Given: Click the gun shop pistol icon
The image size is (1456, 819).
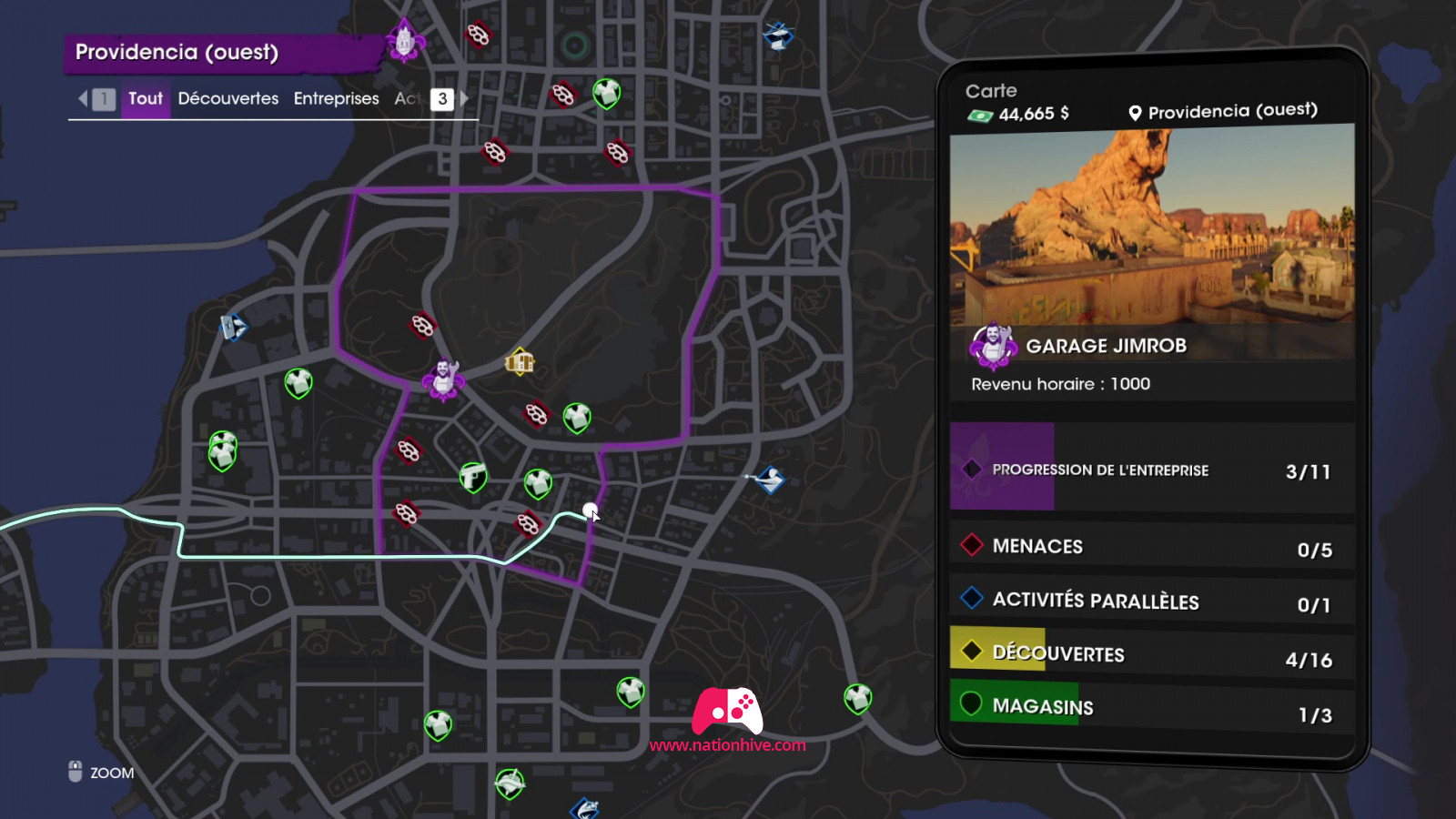Looking at the screenshot, I should pos(473,477).
